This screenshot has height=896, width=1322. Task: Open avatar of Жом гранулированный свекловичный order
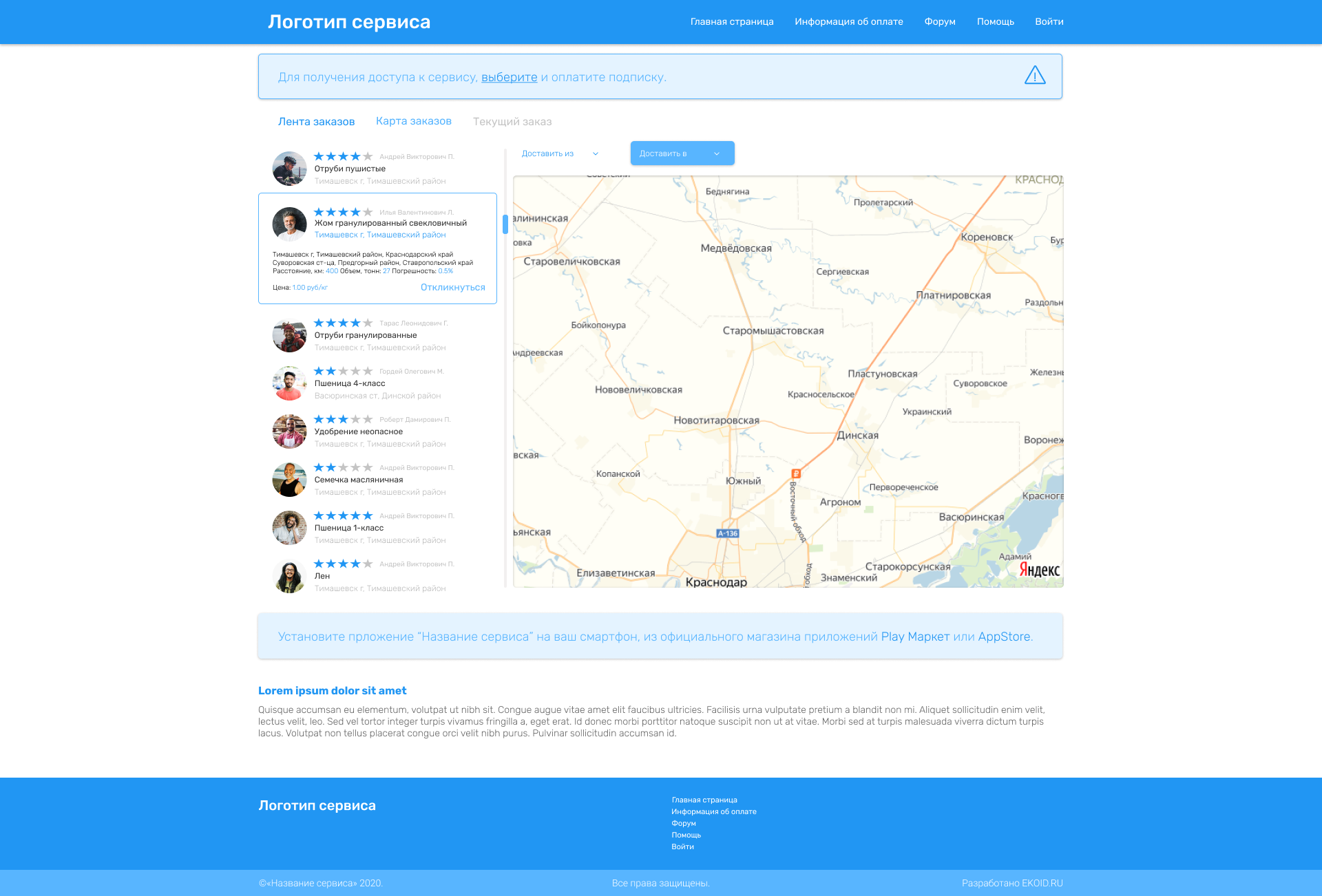coord(290,224)
